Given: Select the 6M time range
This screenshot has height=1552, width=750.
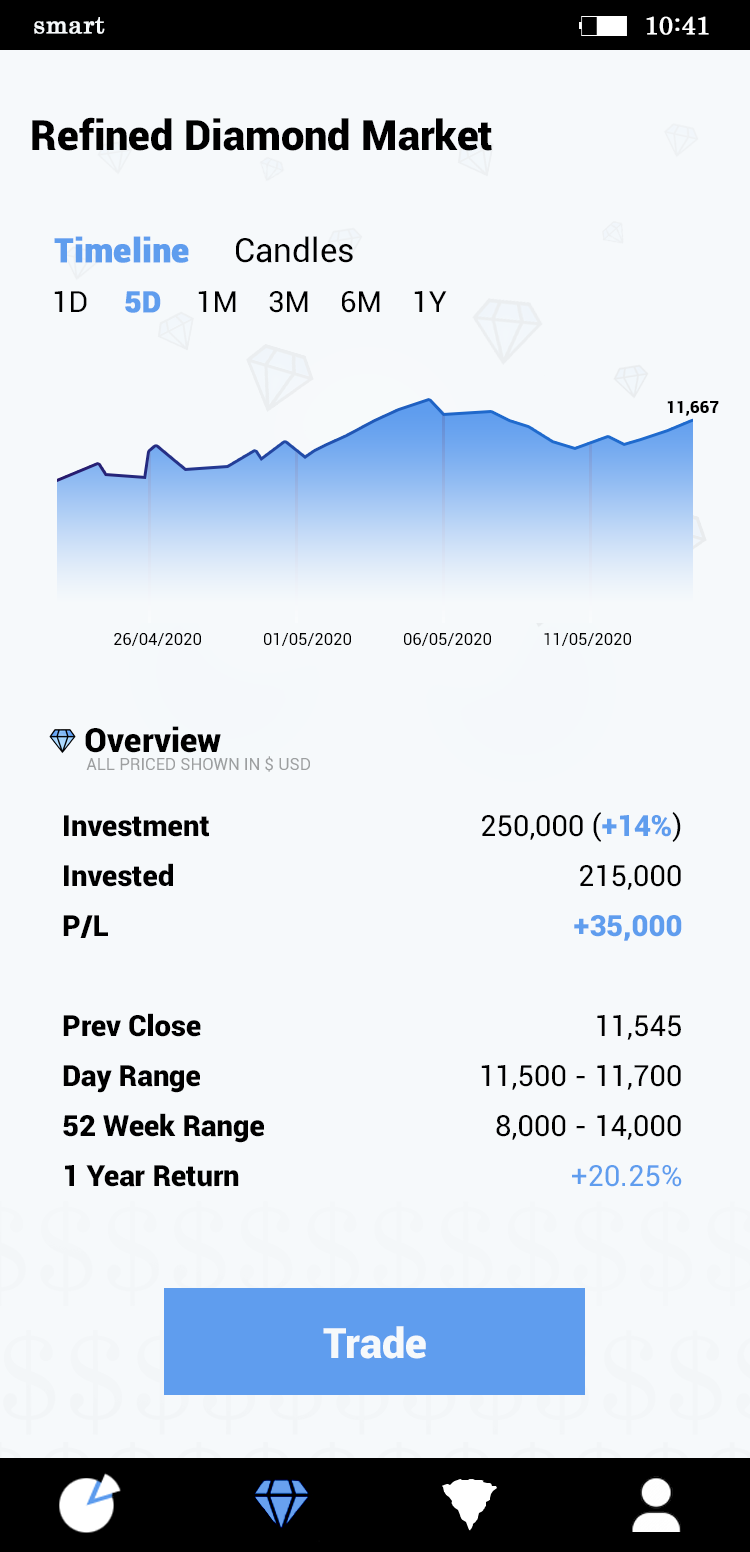Looking at the screenshot, I should [361, 302].
